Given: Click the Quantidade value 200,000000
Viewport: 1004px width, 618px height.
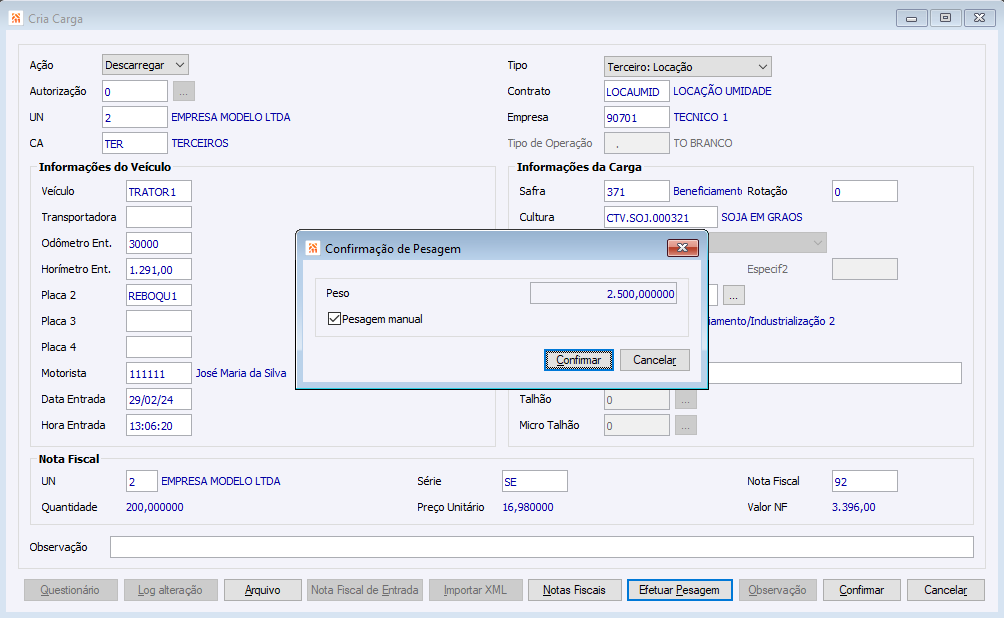Looking at the screenshot, I should point(155,507).
